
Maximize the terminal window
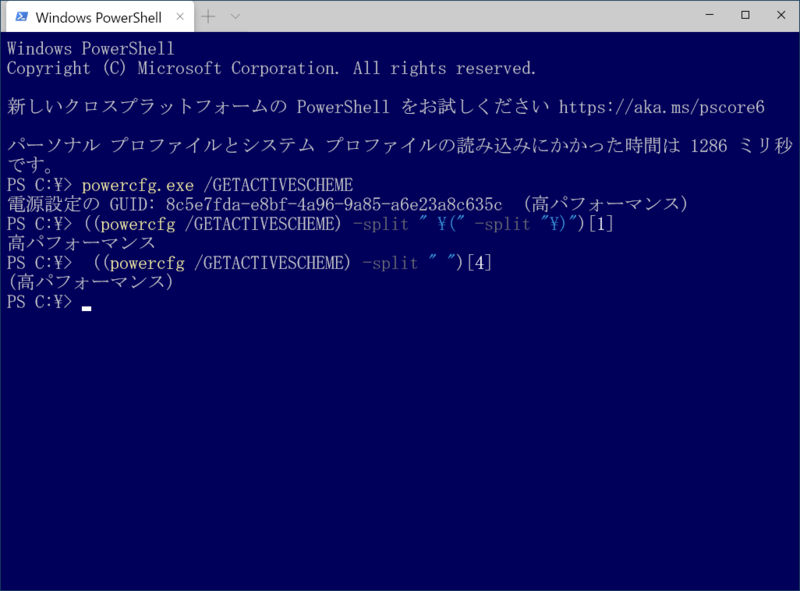pos(745,15)
